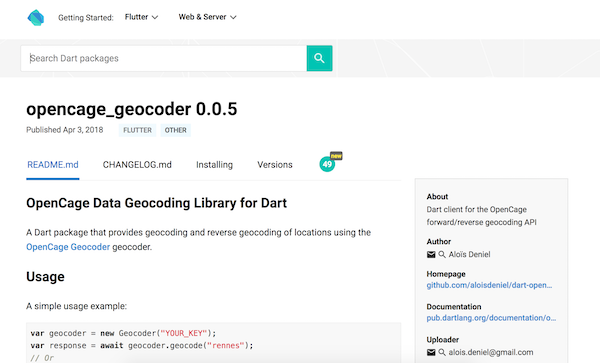Click the envelope icon beside alois.deniel@gmail.com
This screenshot has height=363, width=600.
click(431, 352)
